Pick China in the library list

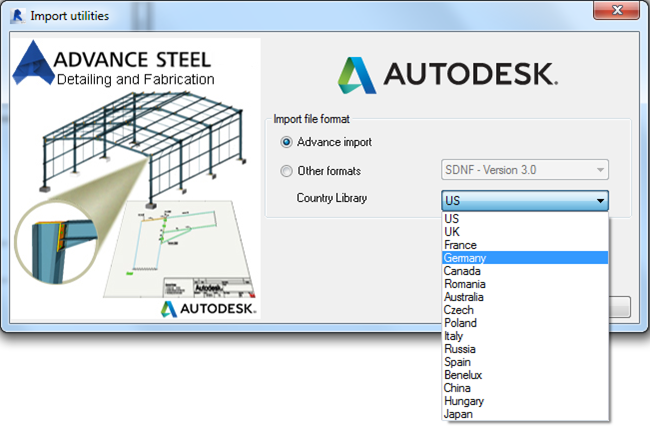(x=525, y=388)
